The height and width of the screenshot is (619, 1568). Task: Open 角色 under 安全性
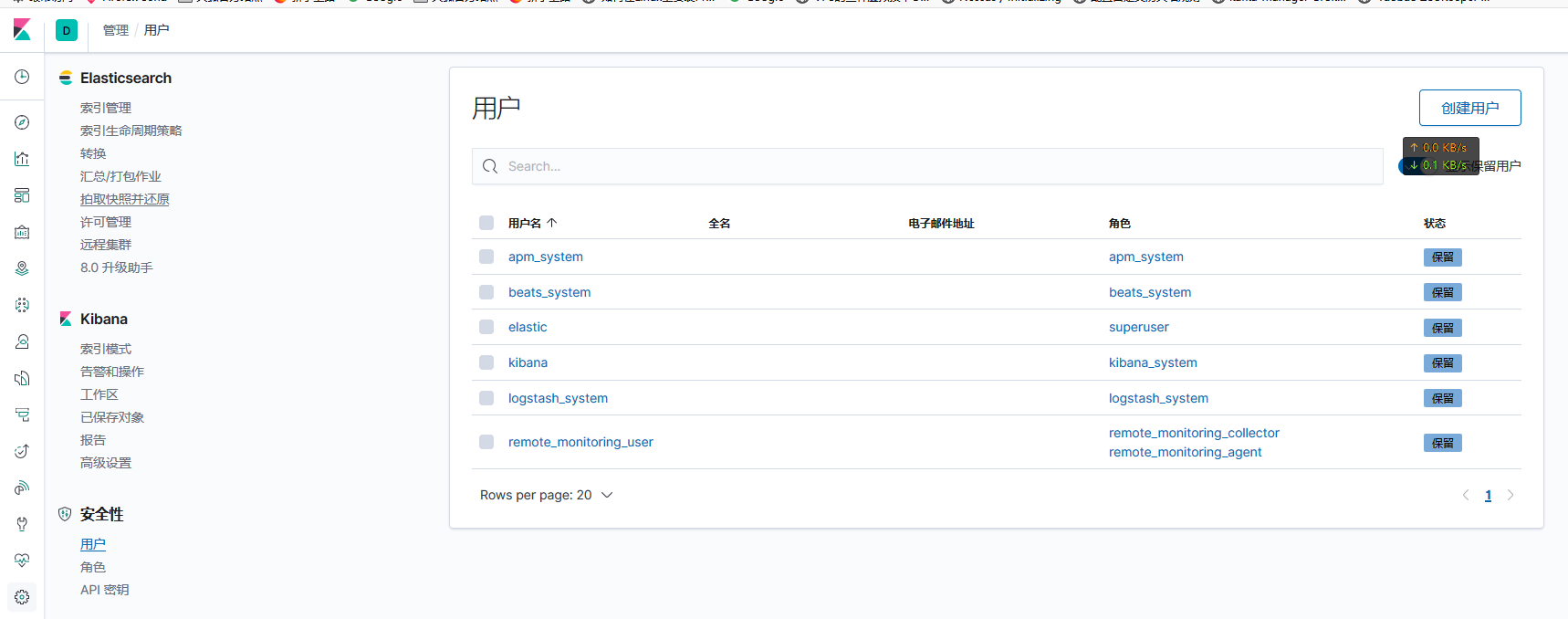[x=93, y=567]
